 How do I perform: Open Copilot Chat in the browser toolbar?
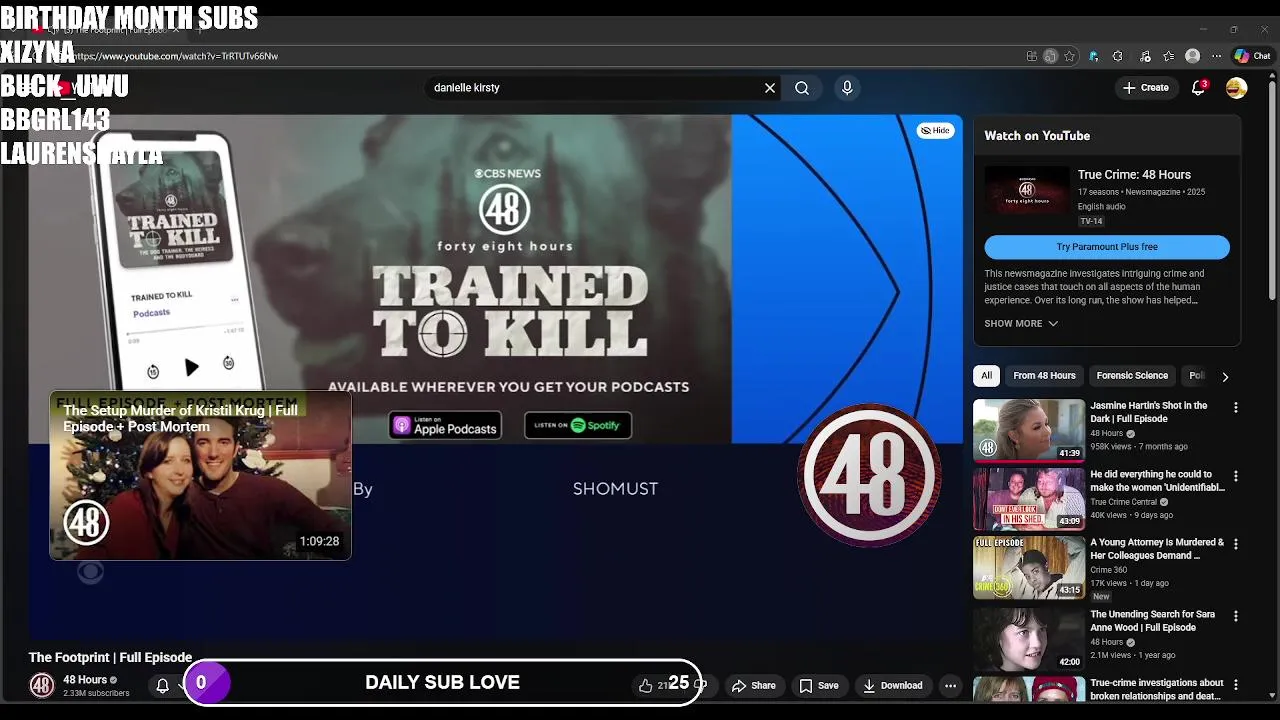[1252, 56]
